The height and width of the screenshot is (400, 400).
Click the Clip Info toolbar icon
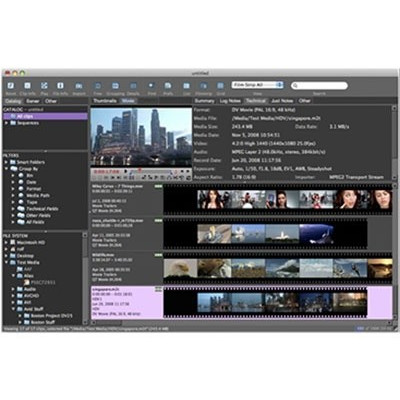click(x=27, y=86)
